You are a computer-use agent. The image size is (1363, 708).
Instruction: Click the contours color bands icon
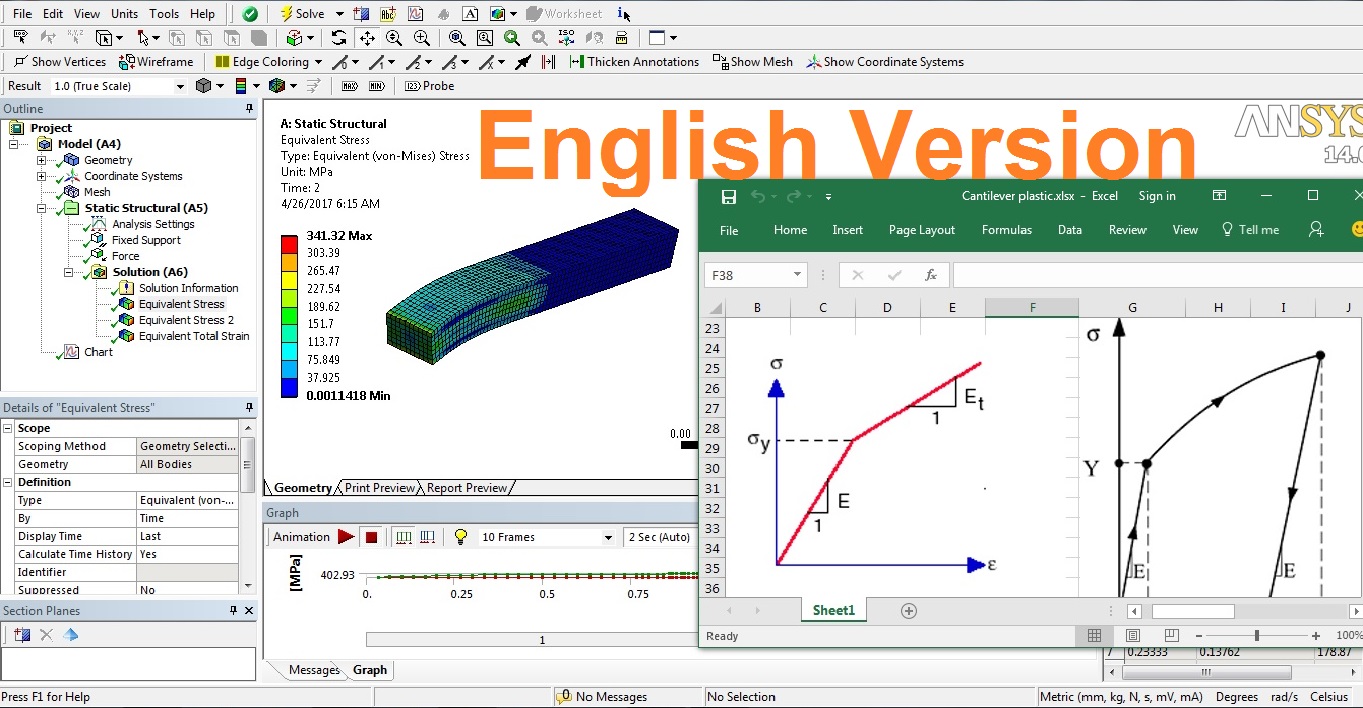[240, 86]
